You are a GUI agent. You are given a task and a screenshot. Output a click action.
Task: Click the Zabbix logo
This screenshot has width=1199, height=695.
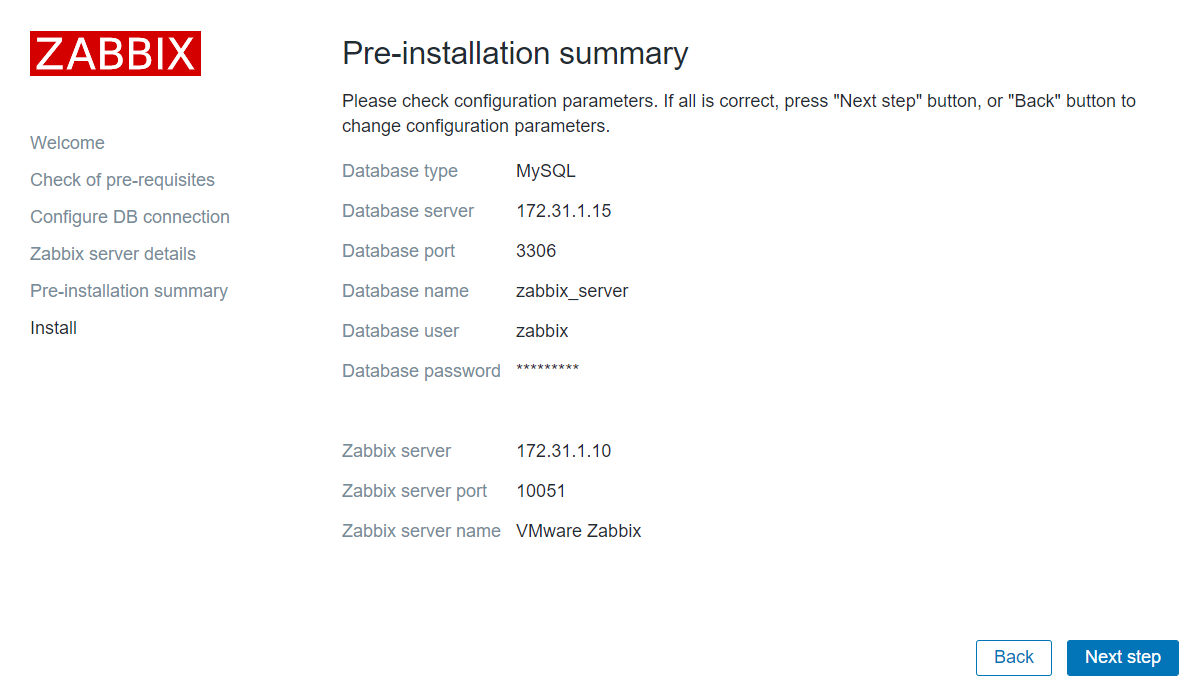(x=115, y=54)
